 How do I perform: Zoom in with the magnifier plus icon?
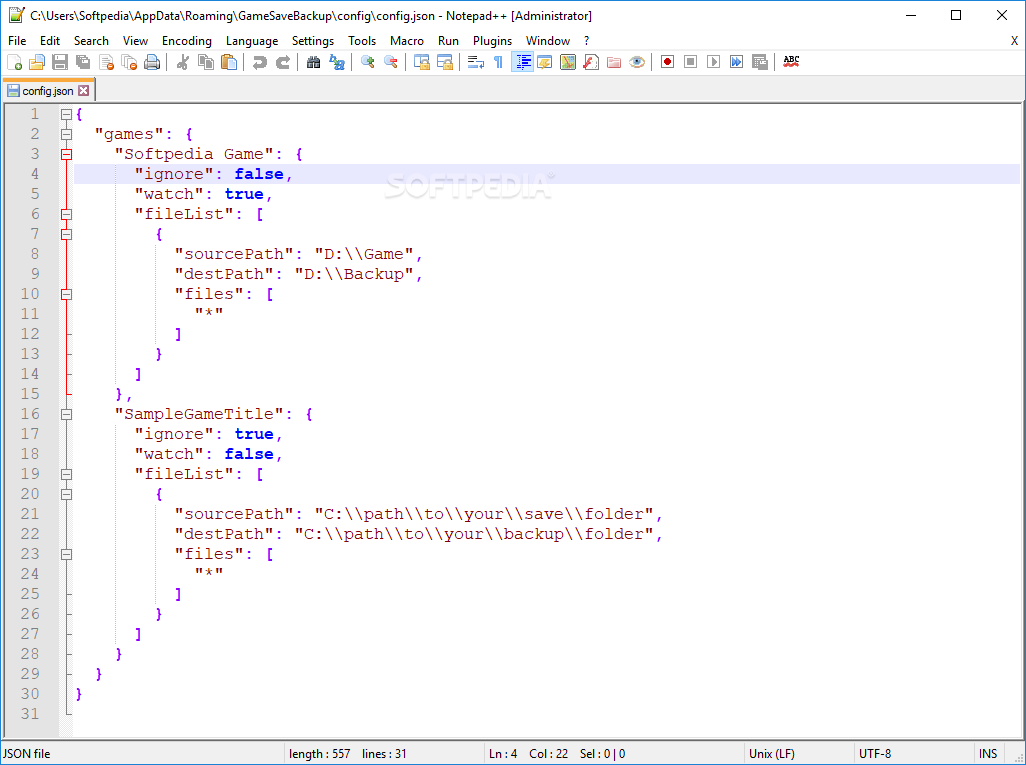[368, 62]
